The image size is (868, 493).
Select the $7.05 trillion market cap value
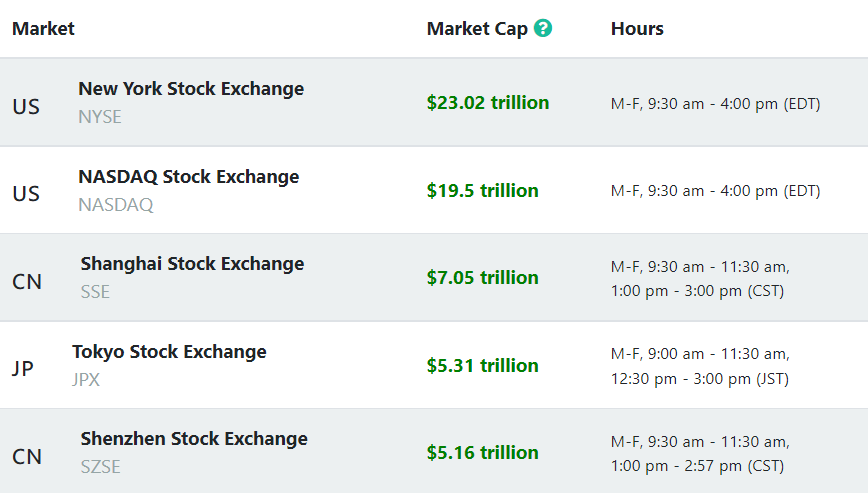(x=483, y=277)
